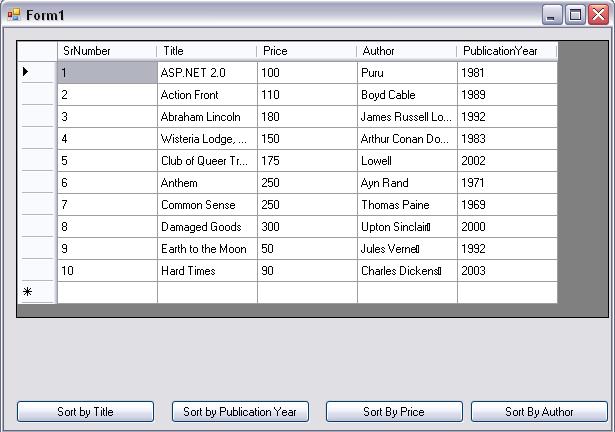Maximize the Form1 window

tap(575, 15)
